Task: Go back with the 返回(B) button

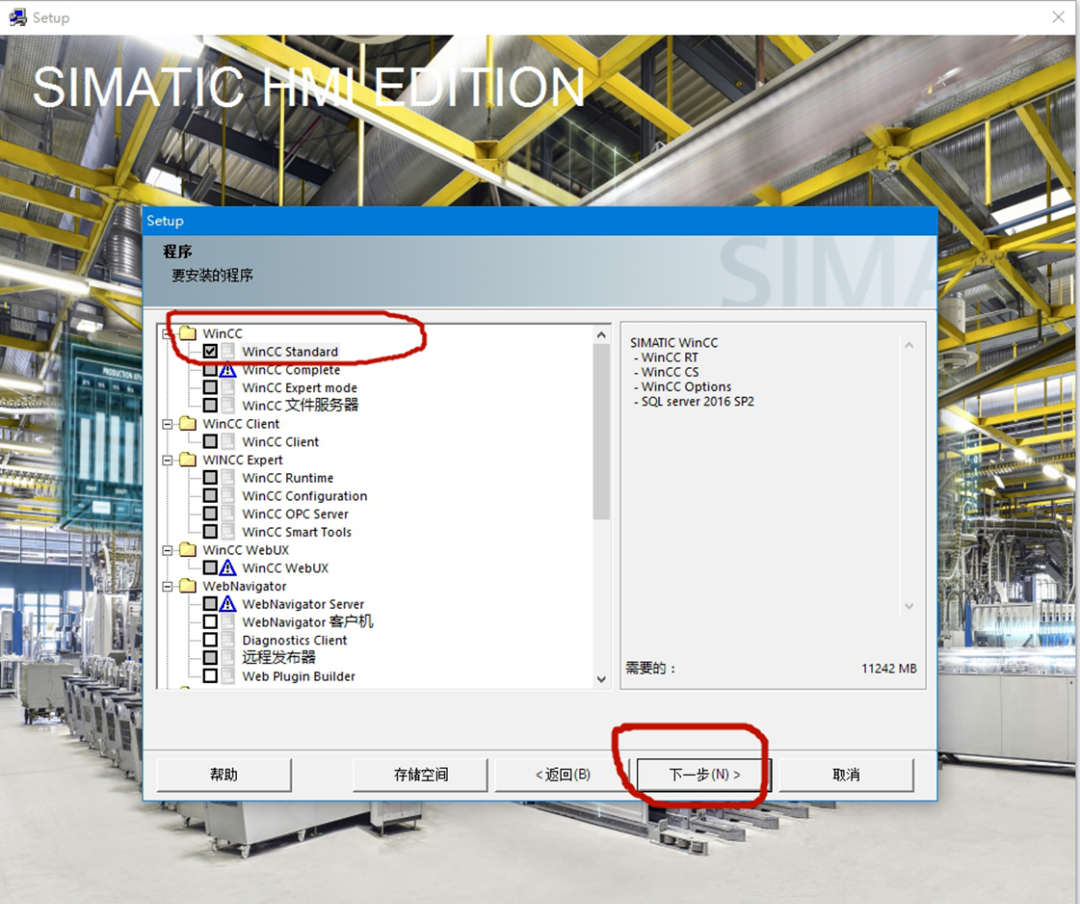Action: click(562, 774)
